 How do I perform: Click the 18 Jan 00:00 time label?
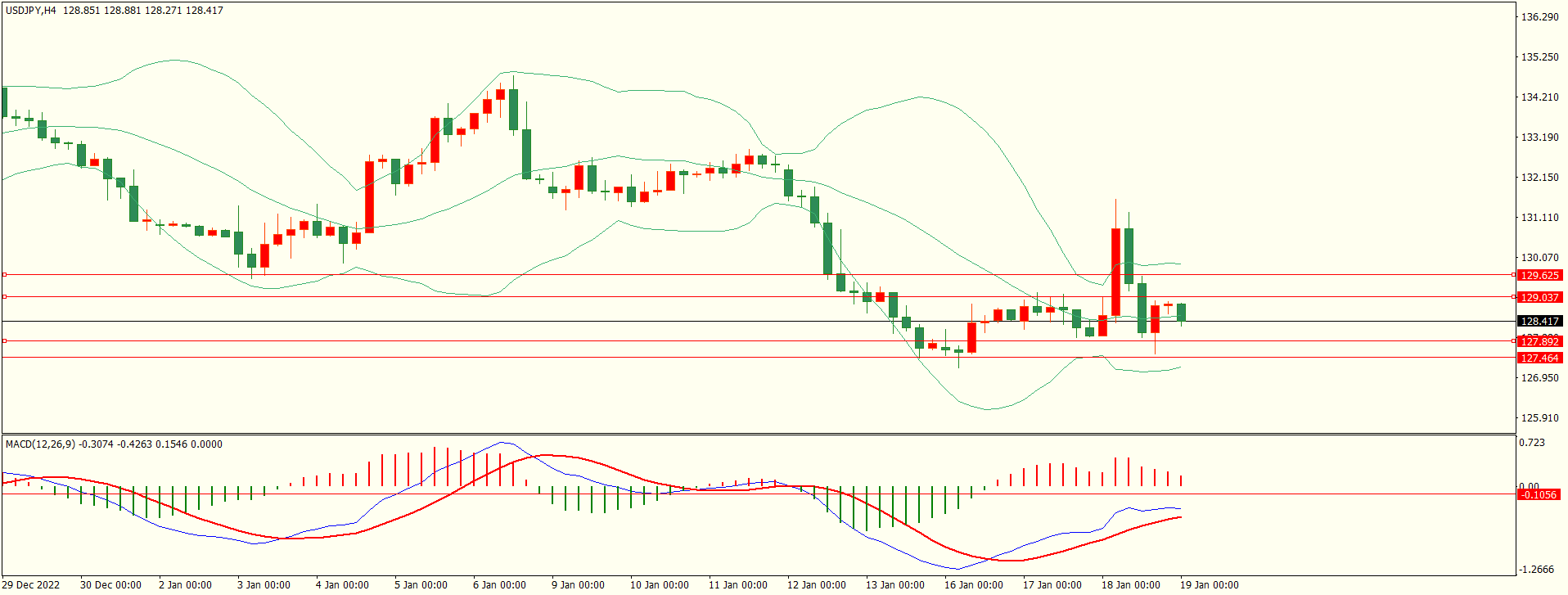[x=1130, y=585]
